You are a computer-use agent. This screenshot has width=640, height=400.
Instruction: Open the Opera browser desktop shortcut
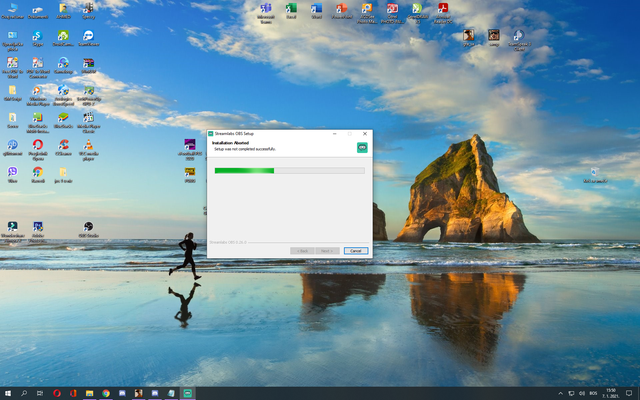pos(38,150)
